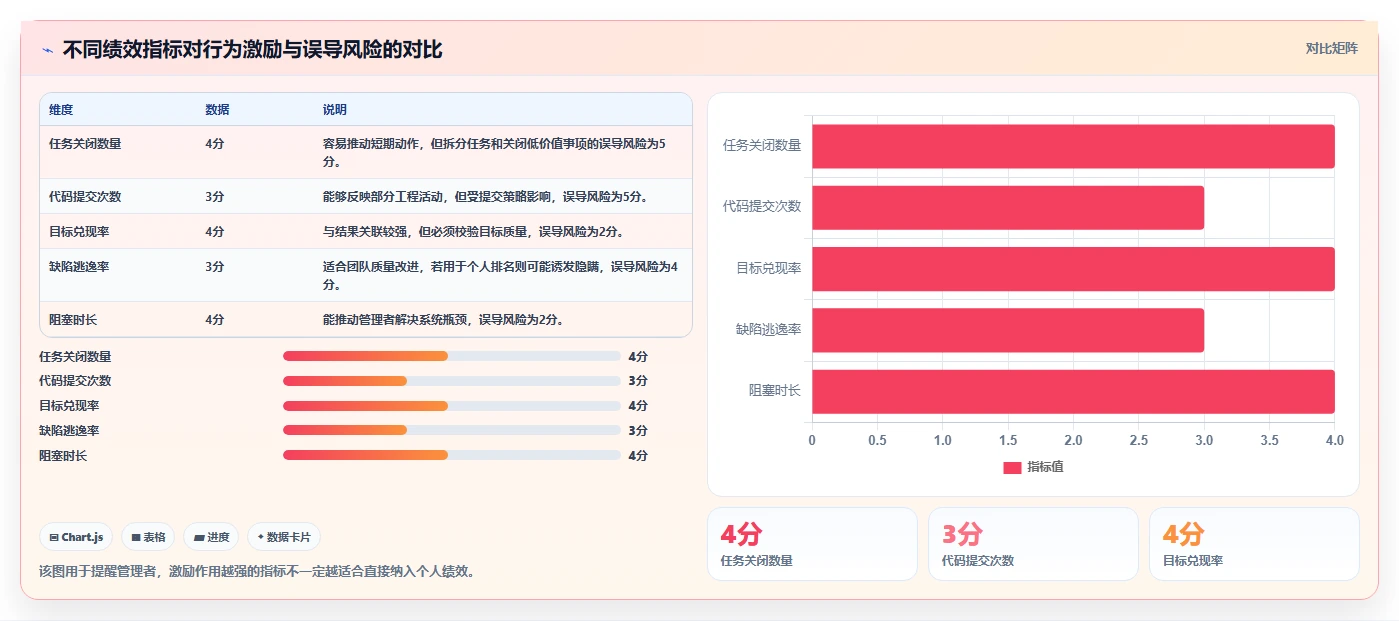The width and height of the screenshot is (1399, 621).
Task: Click the 阻塞时长 Y-axis label in chart
Action: click(775, 391)
